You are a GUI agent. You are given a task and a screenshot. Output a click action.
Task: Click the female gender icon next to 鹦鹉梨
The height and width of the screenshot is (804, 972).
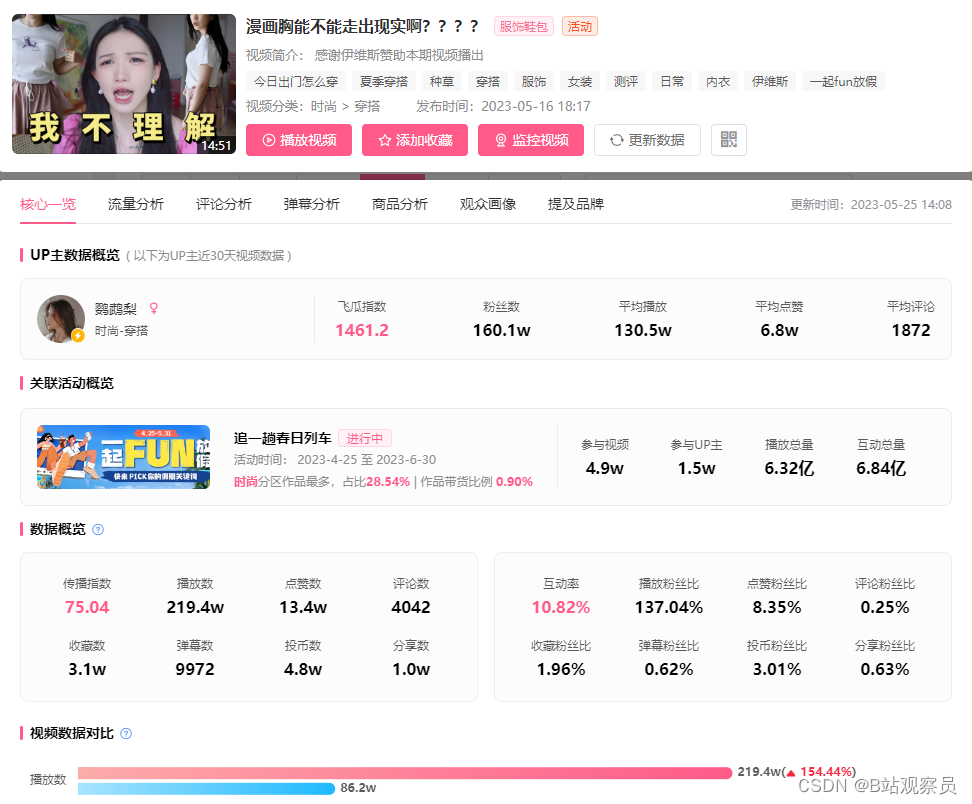coord(154,308)
